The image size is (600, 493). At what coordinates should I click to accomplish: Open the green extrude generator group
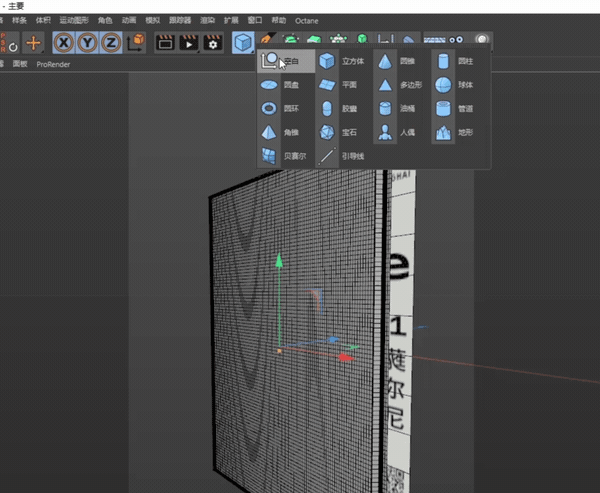pos(315,39)
